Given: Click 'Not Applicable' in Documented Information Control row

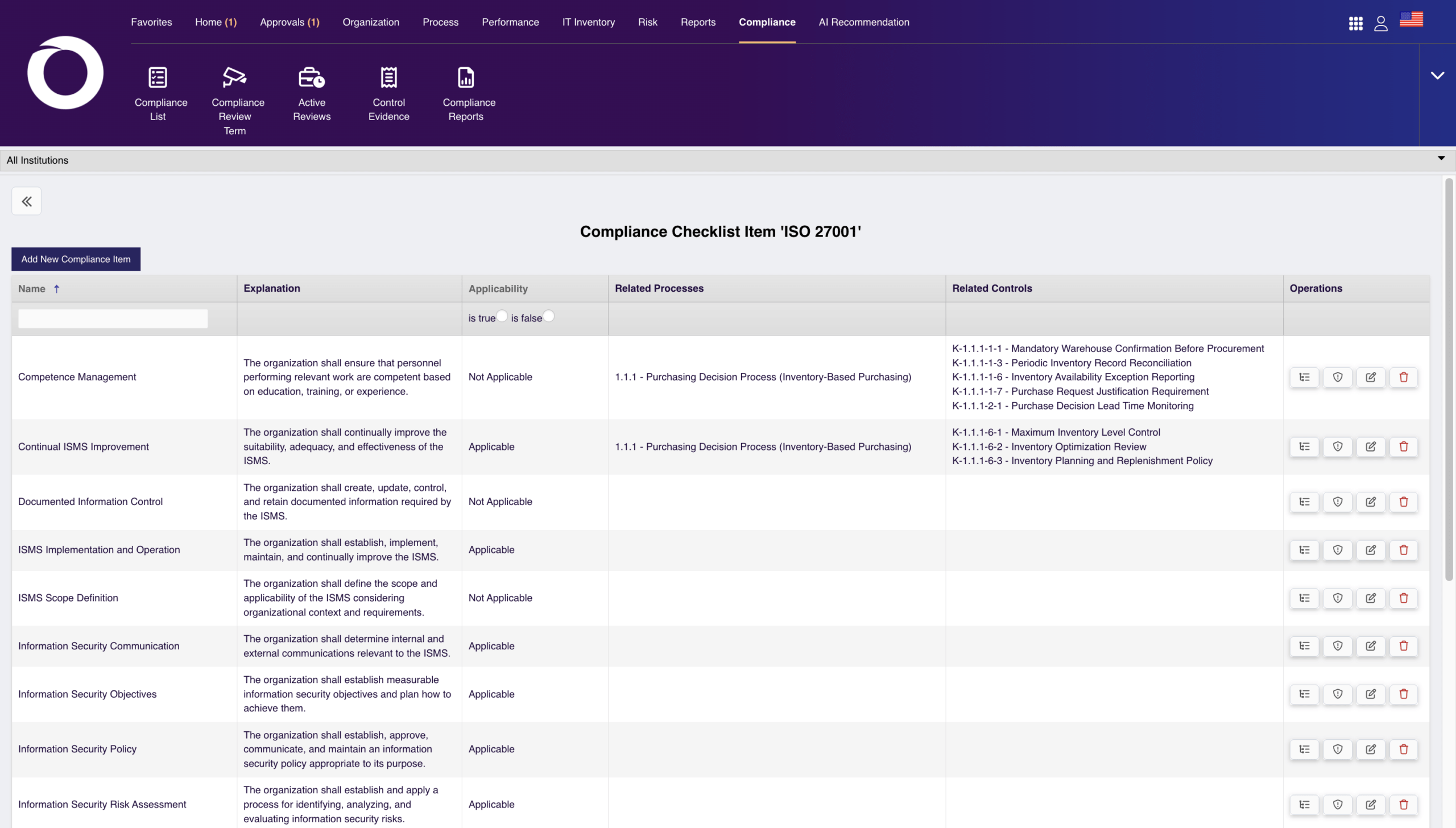Looking at the screenshot, I should click(500, 502).
